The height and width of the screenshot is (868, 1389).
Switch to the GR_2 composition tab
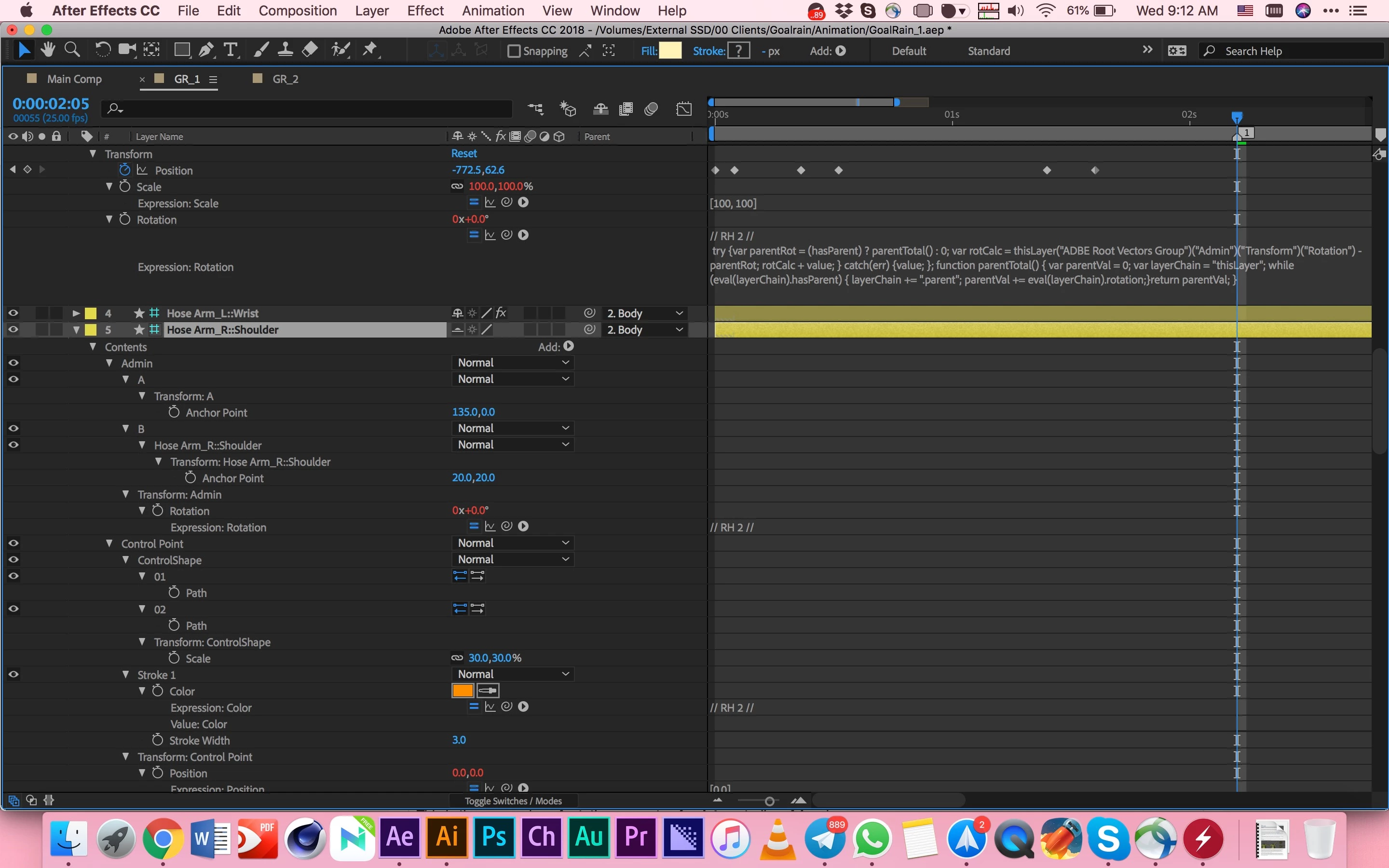click(285, 79)
